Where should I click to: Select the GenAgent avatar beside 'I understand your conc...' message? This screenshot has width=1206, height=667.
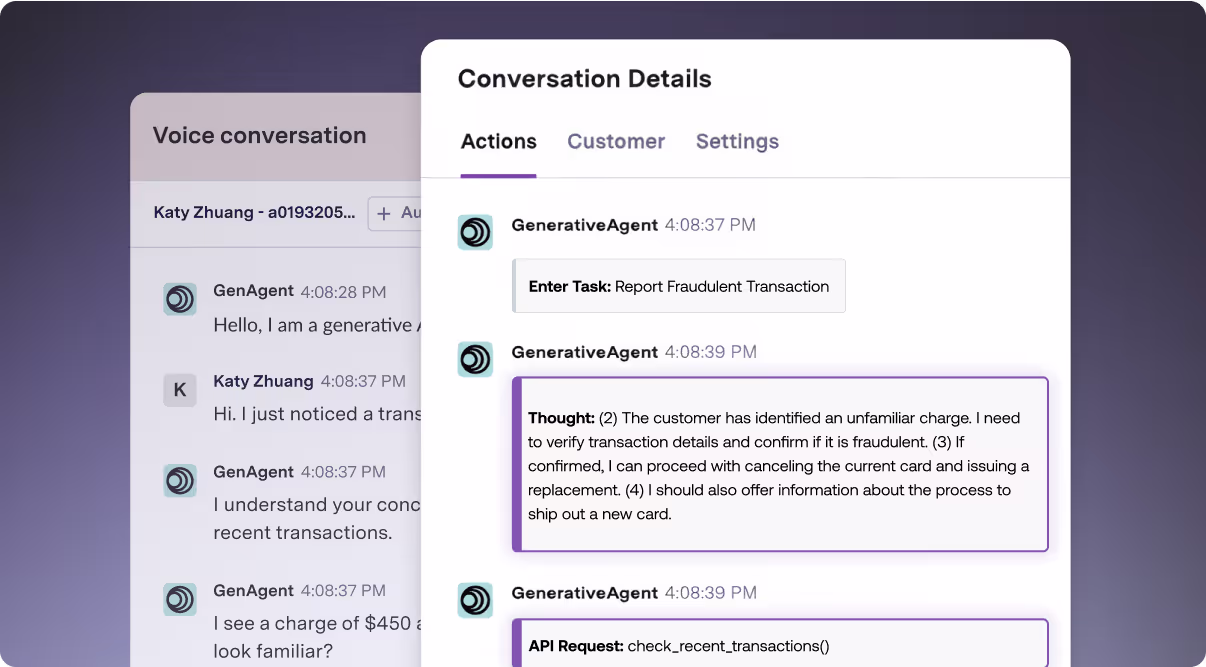point(180,480)
